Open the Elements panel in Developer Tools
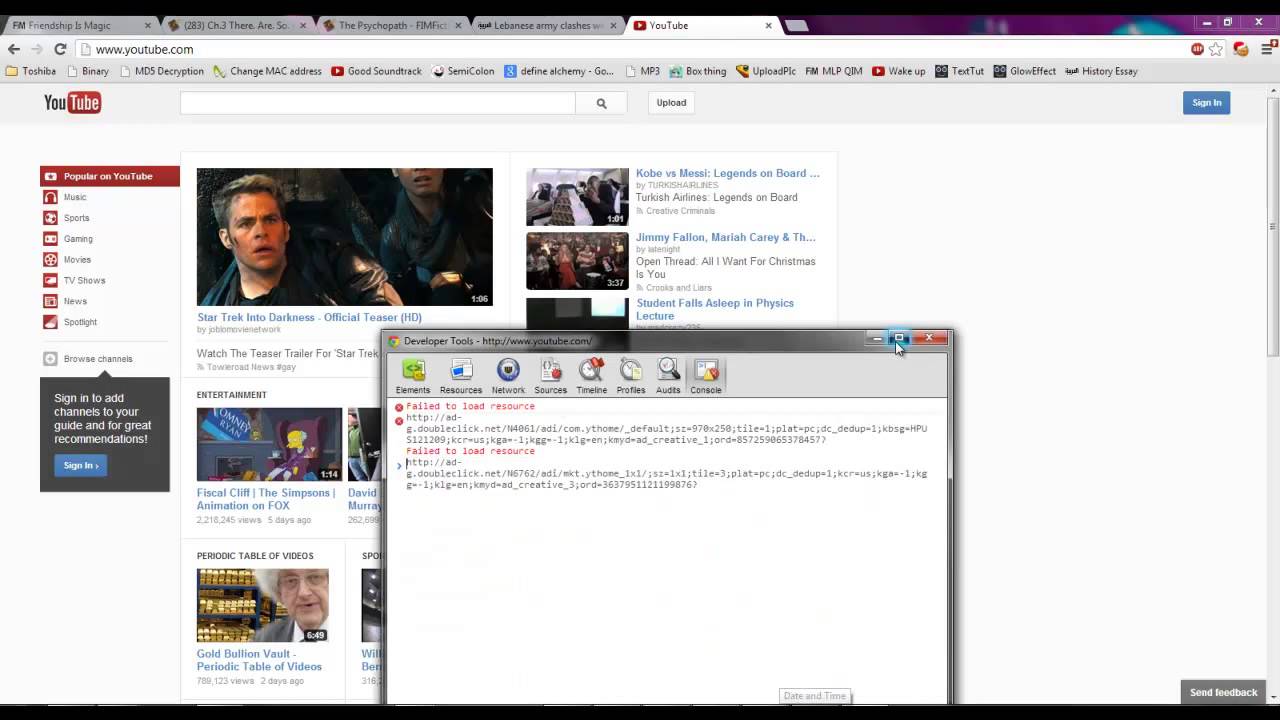Image resolution: width=1280 pixels, height=720 pixels. 412,376
